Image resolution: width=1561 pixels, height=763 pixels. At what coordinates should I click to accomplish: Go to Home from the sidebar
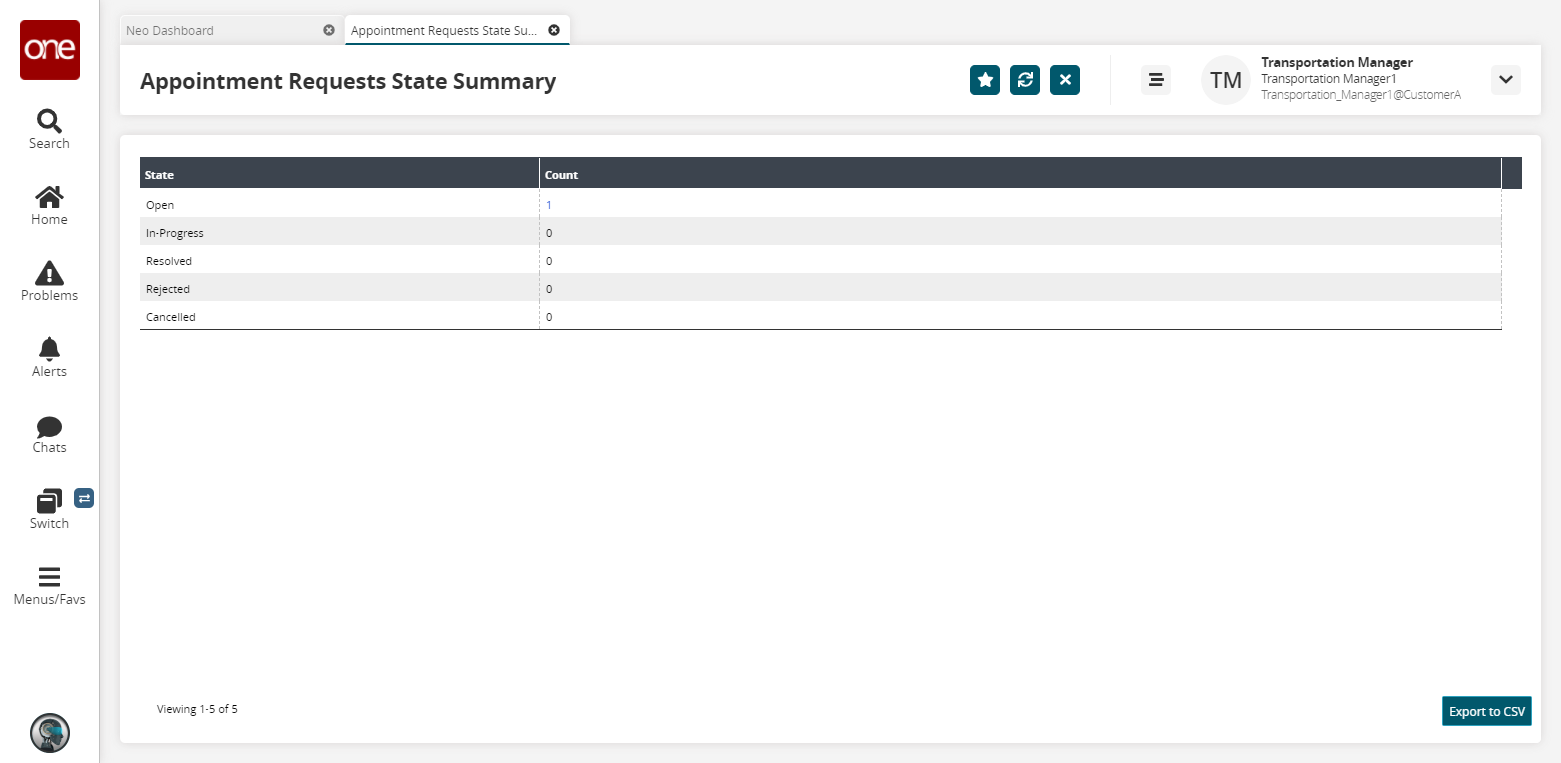(x=49, y=205)
